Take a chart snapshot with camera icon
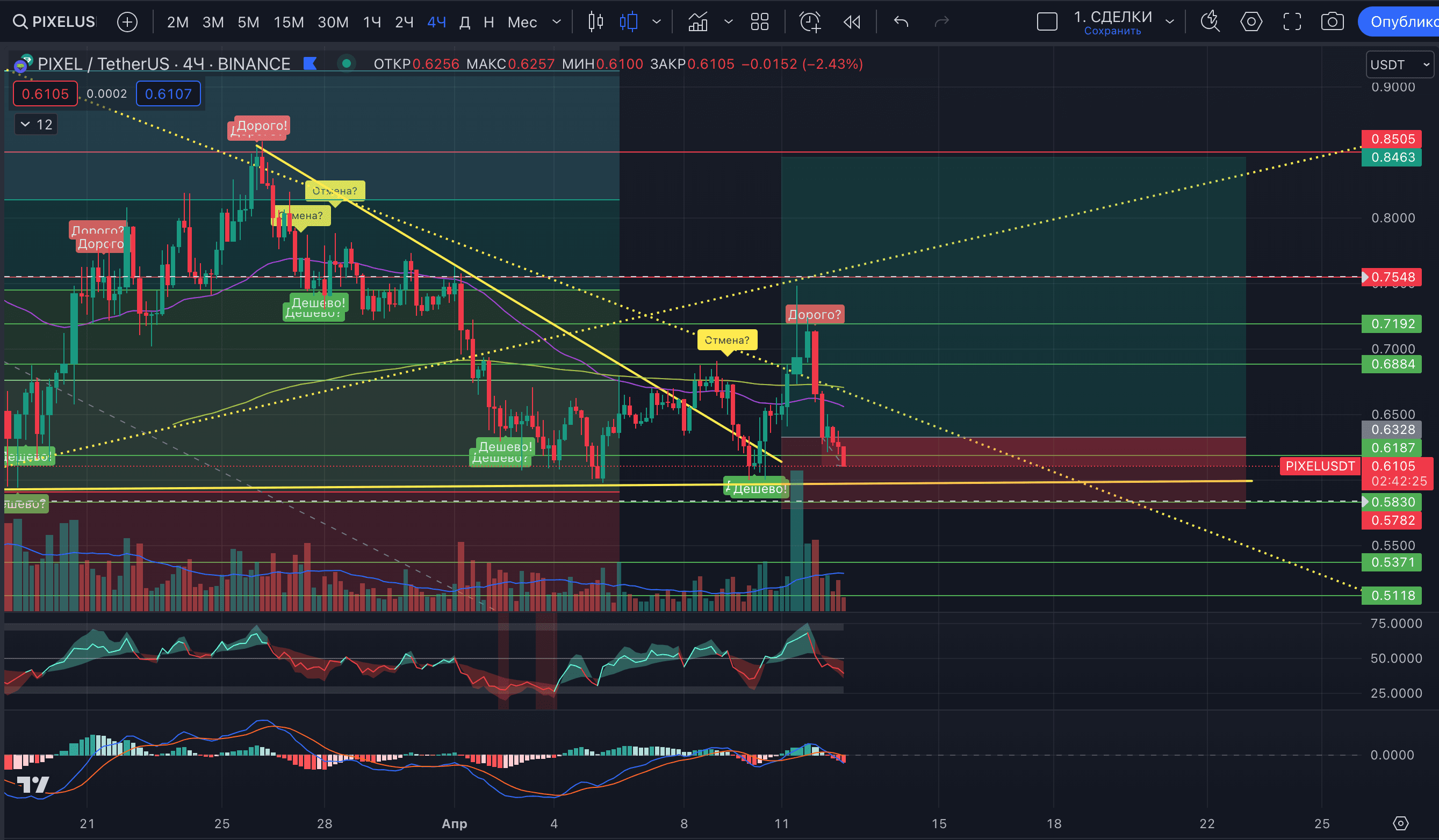The width and height of the screenshot is (1439, 840). [x=1332, y=22]
